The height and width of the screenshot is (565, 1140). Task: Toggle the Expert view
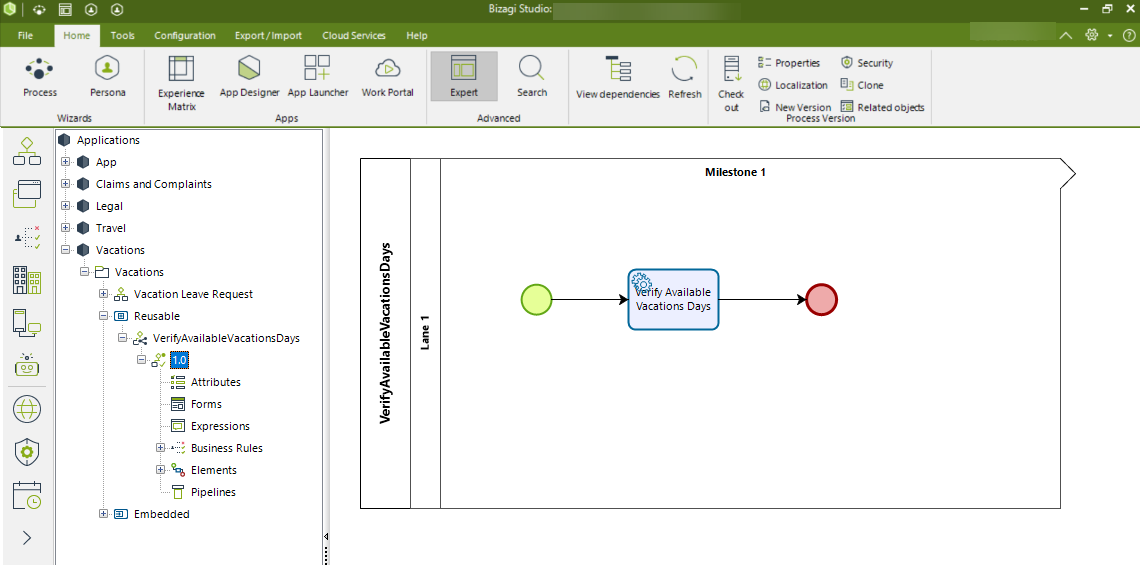(464, 76)
